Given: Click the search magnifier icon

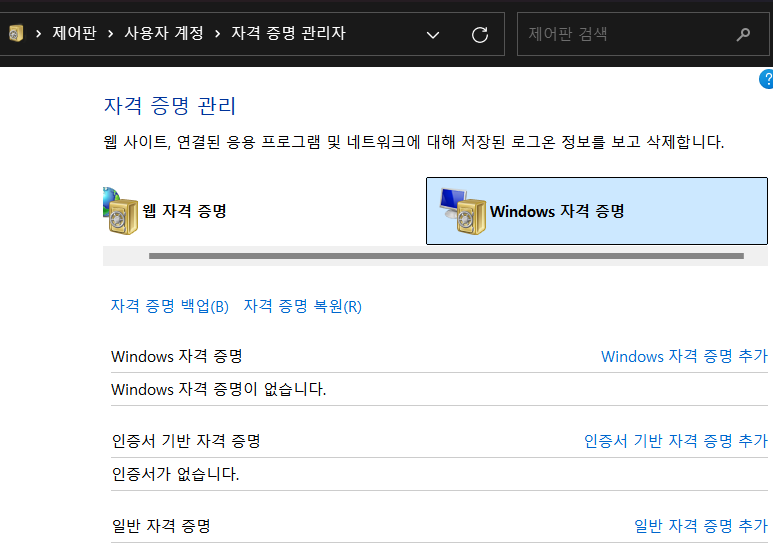Looking at the screenshot, I should [x=743, y=34].
